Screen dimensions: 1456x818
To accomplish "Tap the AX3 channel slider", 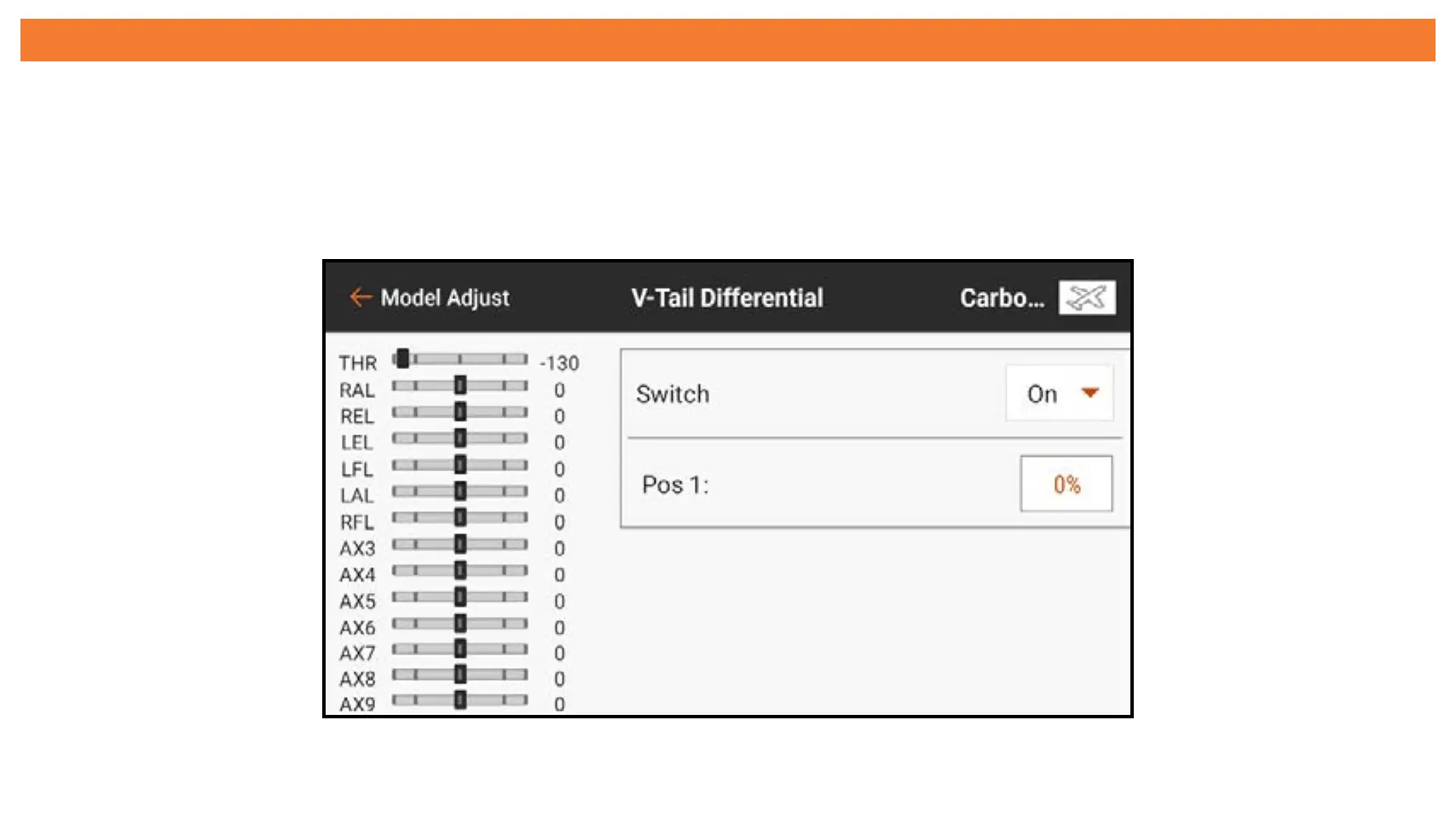I will 460,544.
